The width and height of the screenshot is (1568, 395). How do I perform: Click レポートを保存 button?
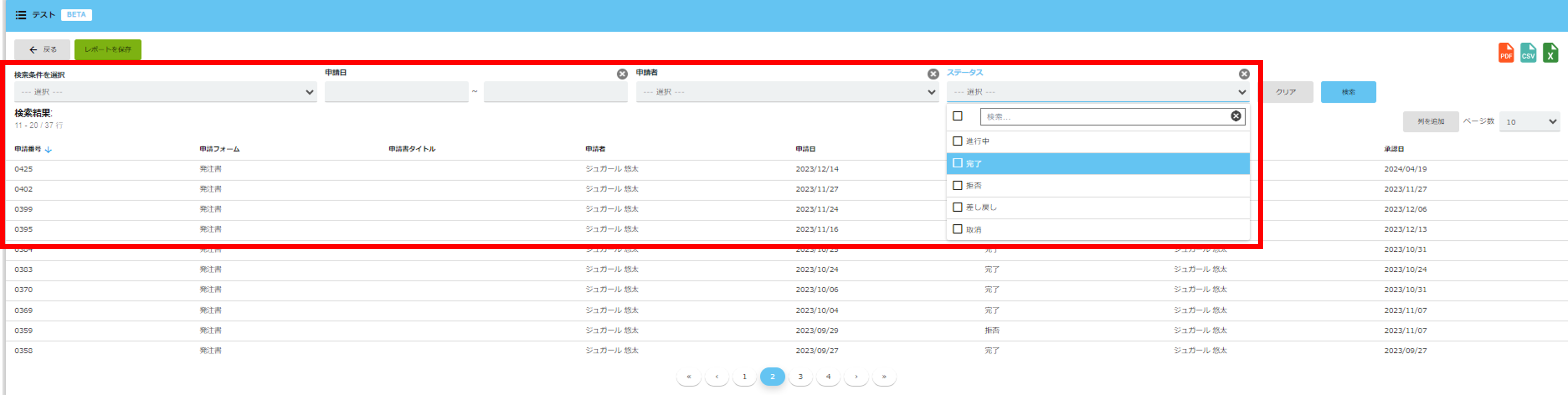point(108,49)
